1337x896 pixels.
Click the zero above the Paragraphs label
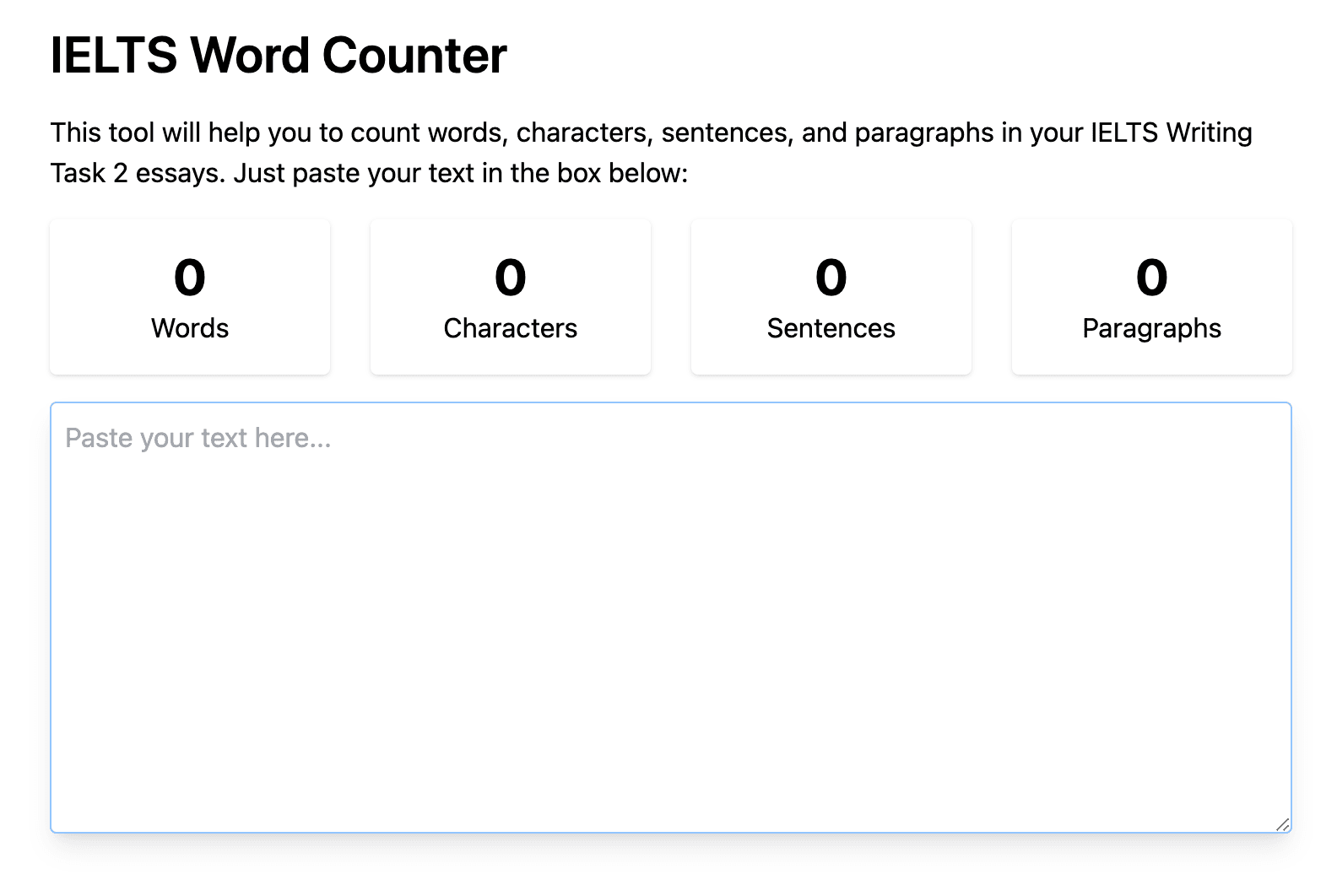[1152, 278]
